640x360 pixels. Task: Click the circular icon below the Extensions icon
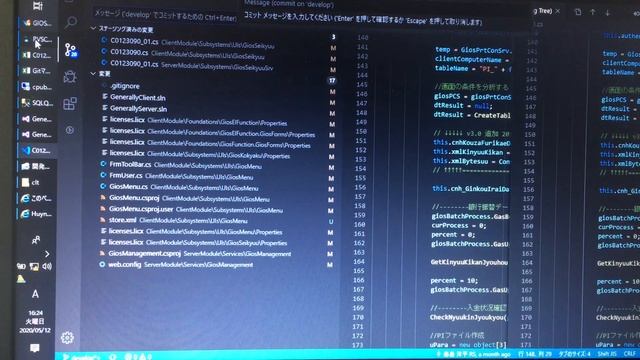coord(70,130)
